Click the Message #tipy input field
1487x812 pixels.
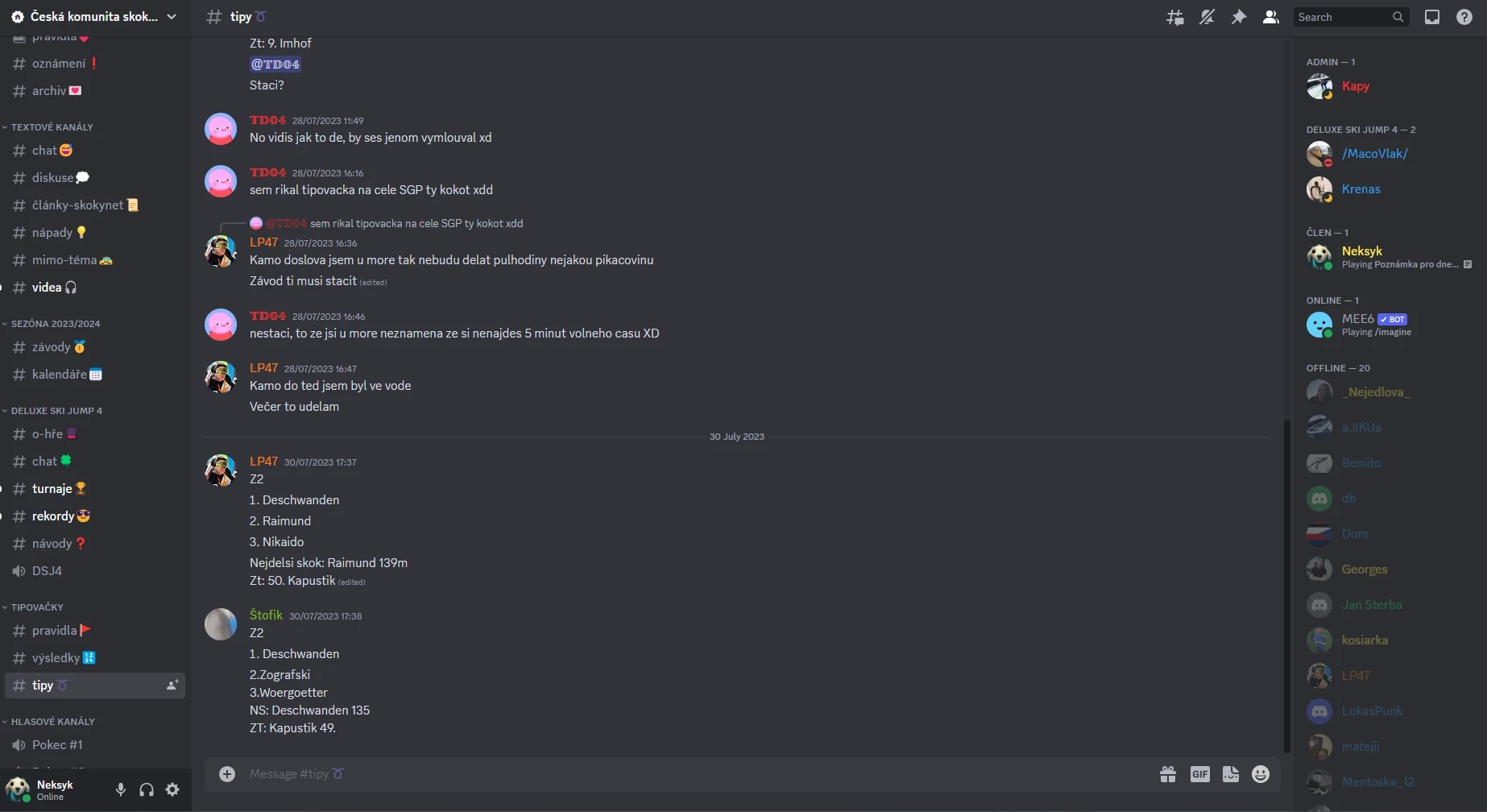click(693, 774)
